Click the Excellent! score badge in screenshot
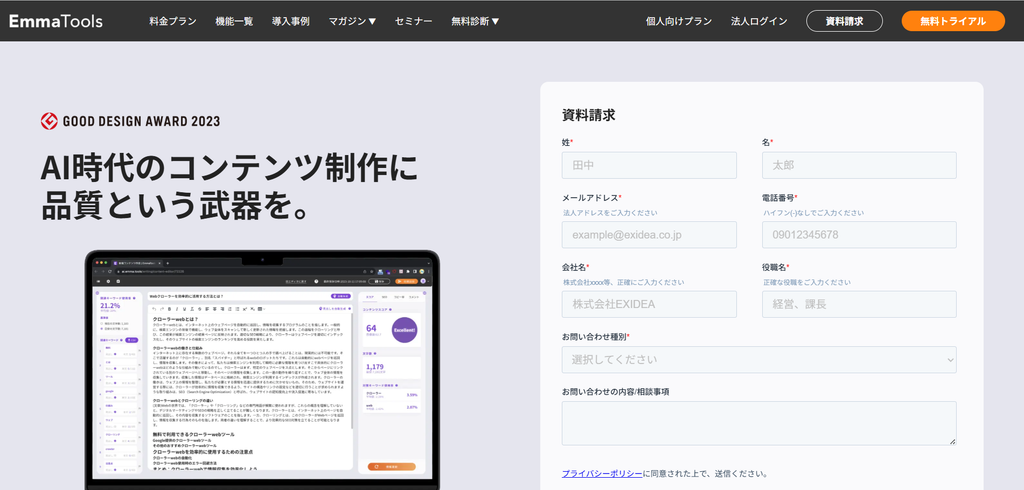The height and width of the screenshot is (490, 1024). tap(404, 330)
